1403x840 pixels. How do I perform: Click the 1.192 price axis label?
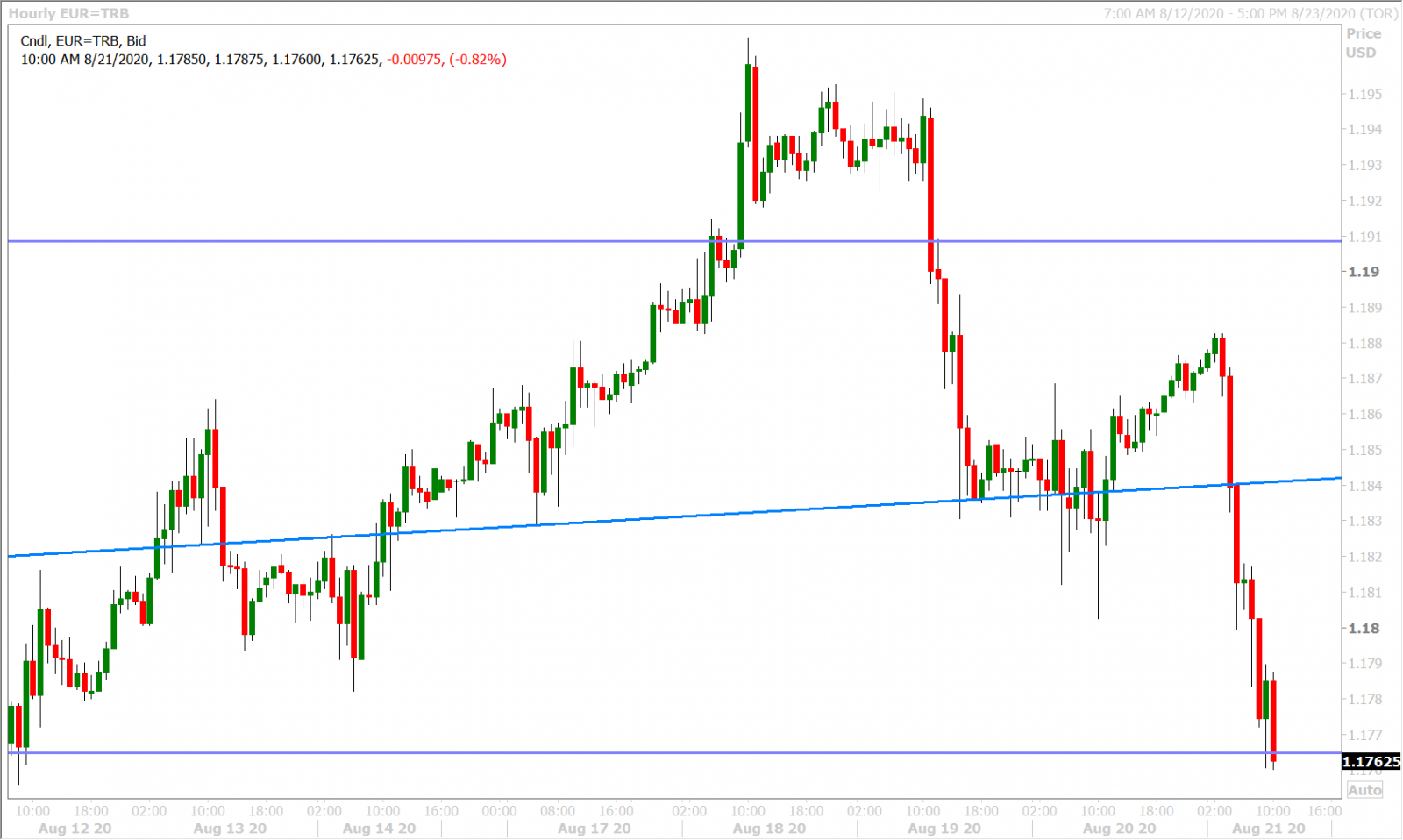click(1365, 201)
